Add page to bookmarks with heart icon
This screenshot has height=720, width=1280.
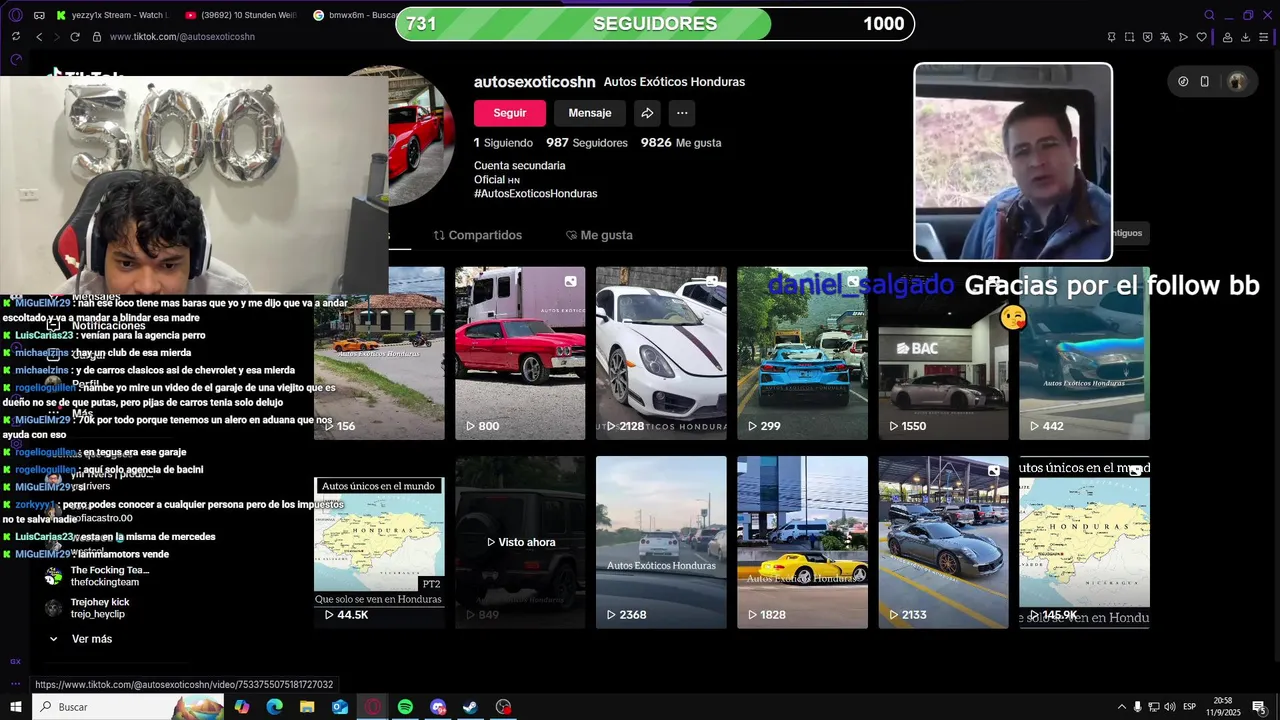click(1201, 37)
